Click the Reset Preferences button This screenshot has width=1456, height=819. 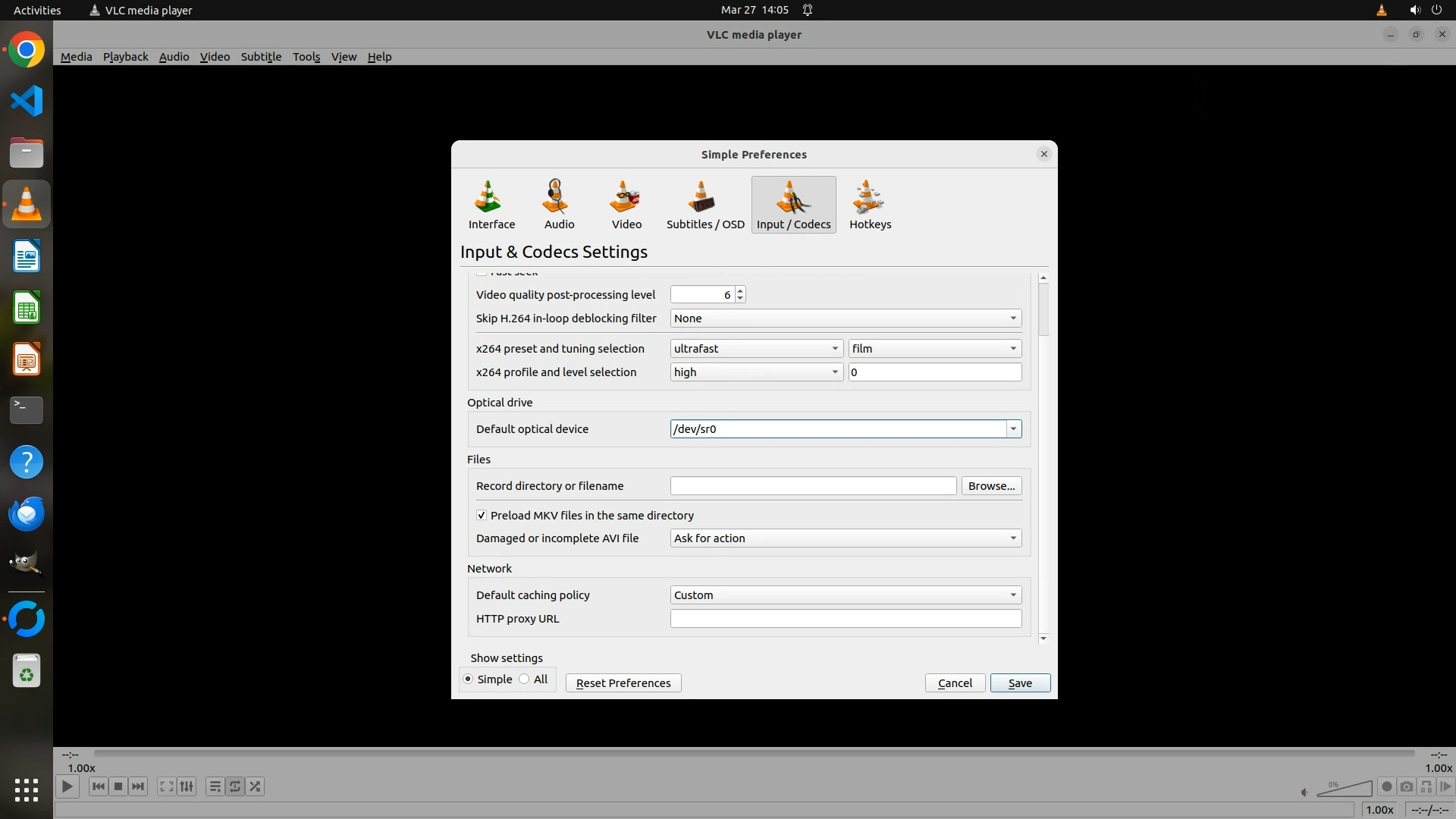click(623, 682)
